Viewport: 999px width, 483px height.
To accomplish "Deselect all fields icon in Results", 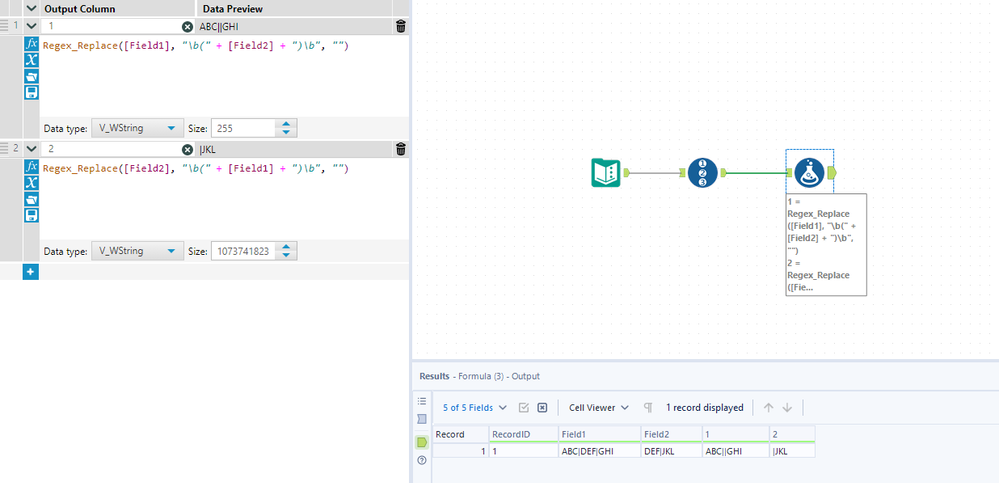I will pyautogui.click(x=542, y=408).
